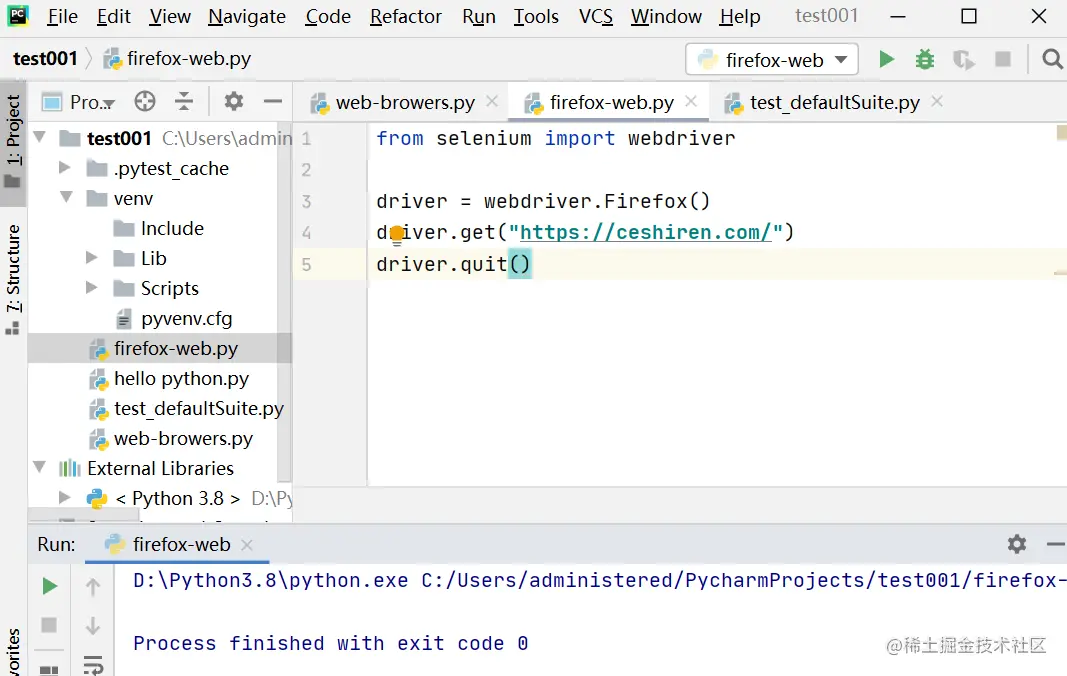Expand the Lib folder
Viewport: 1067px width, 676px height.
point(92,257)
